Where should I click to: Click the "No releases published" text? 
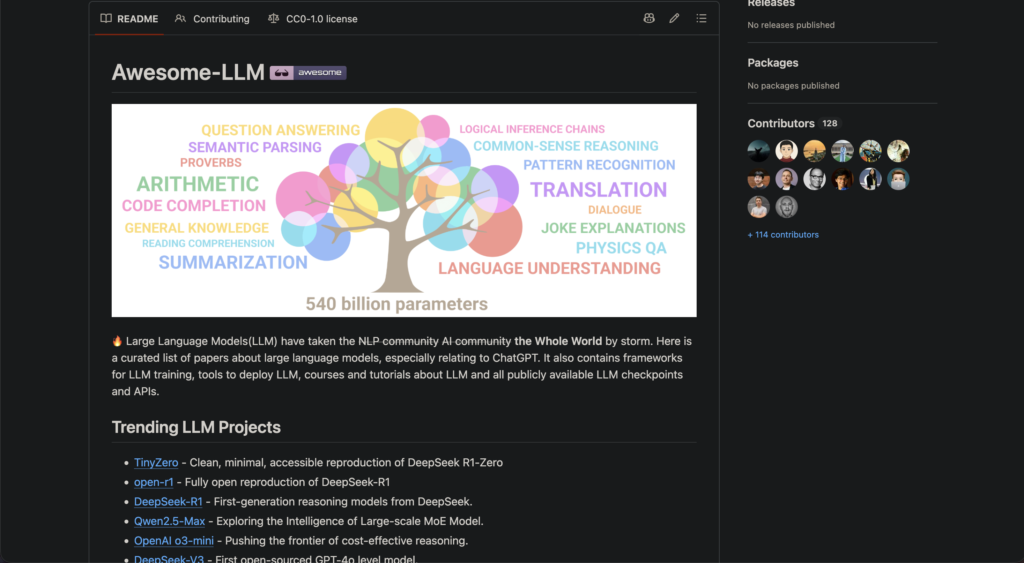pos(791,25)
